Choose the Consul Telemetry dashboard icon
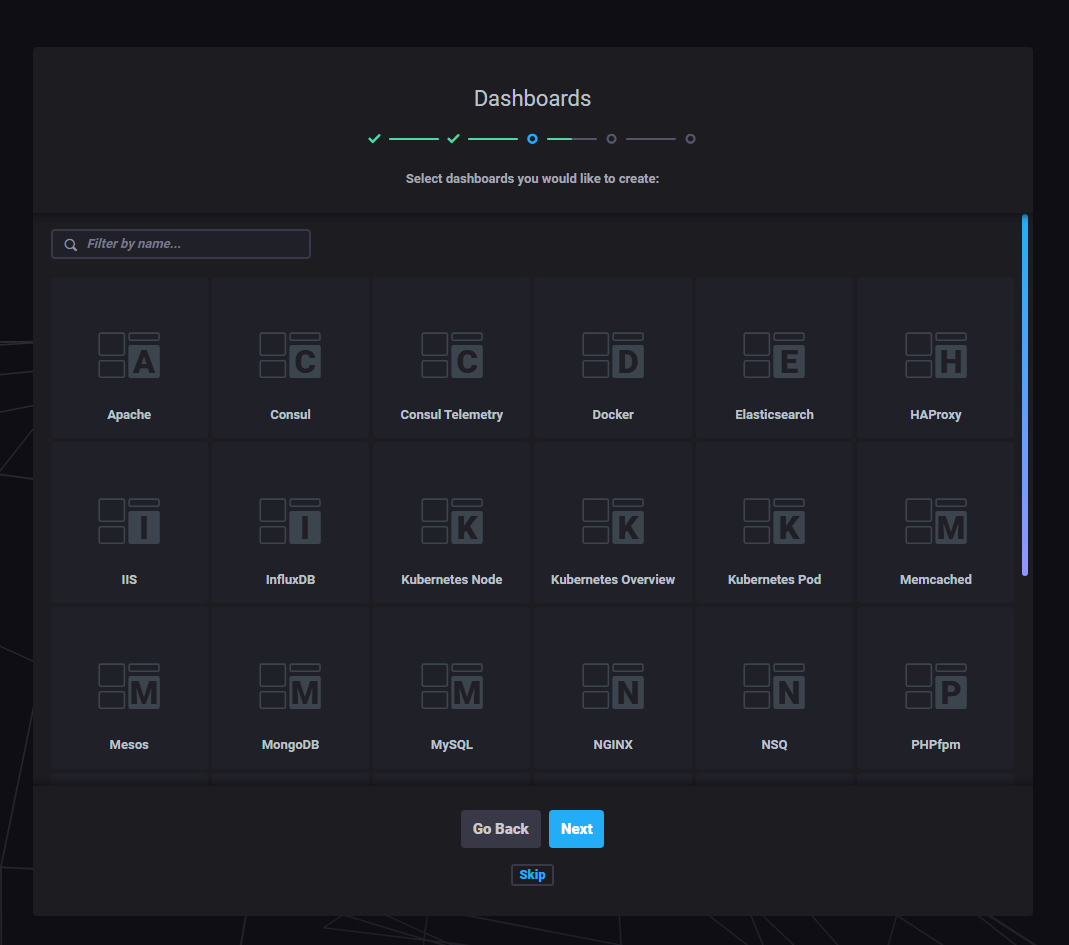Viewport: 1069px width, 945px height. (x=451, y=355)
